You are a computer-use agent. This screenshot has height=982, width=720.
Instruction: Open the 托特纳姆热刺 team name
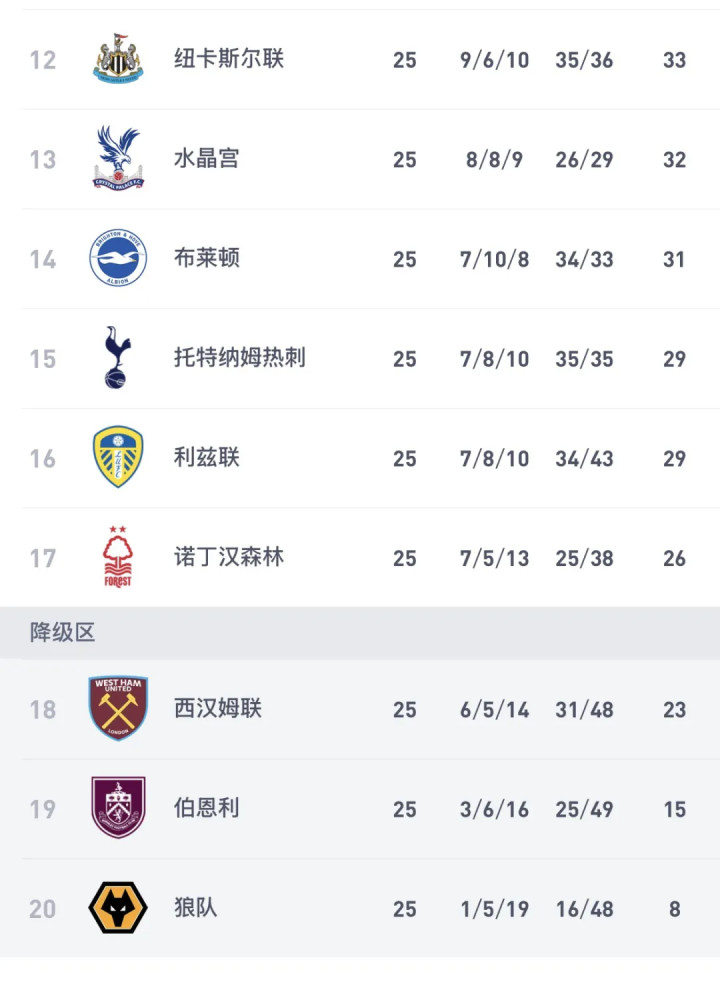[240, 358]
